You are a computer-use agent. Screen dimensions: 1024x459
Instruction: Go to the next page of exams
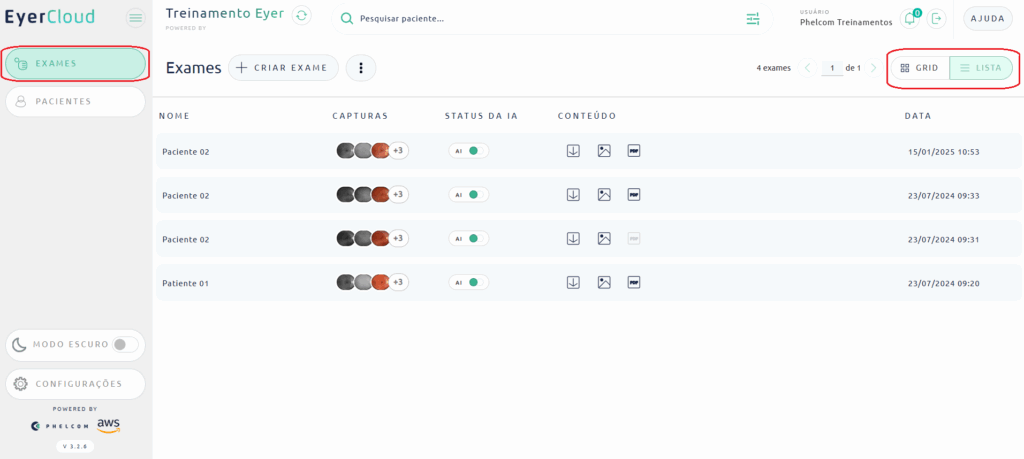coord(873,68)
